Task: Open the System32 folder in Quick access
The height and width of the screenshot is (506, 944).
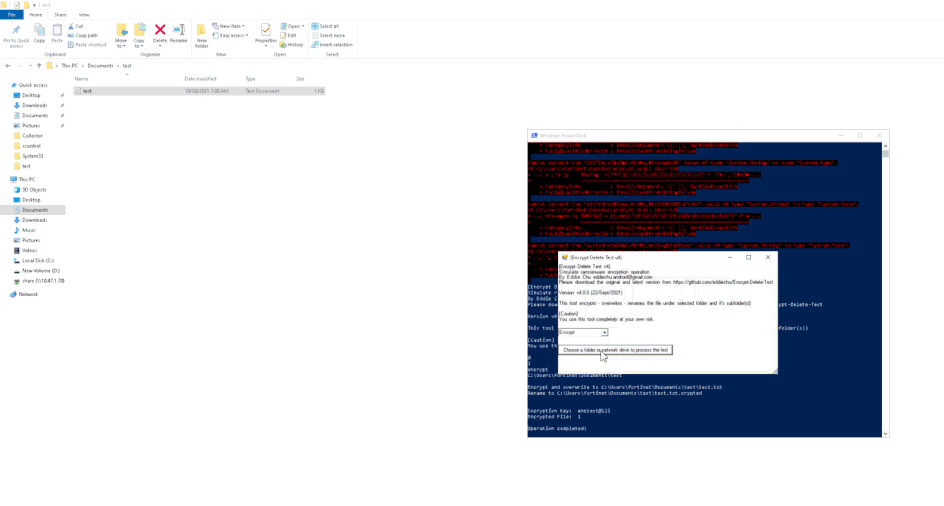Action: [28, 156]
